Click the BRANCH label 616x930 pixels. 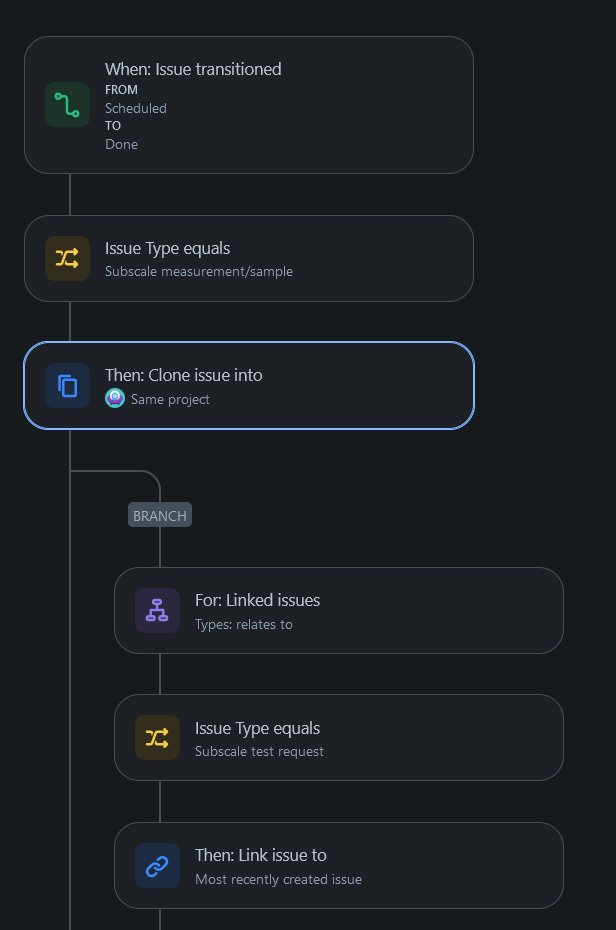[x=159, y=515]
